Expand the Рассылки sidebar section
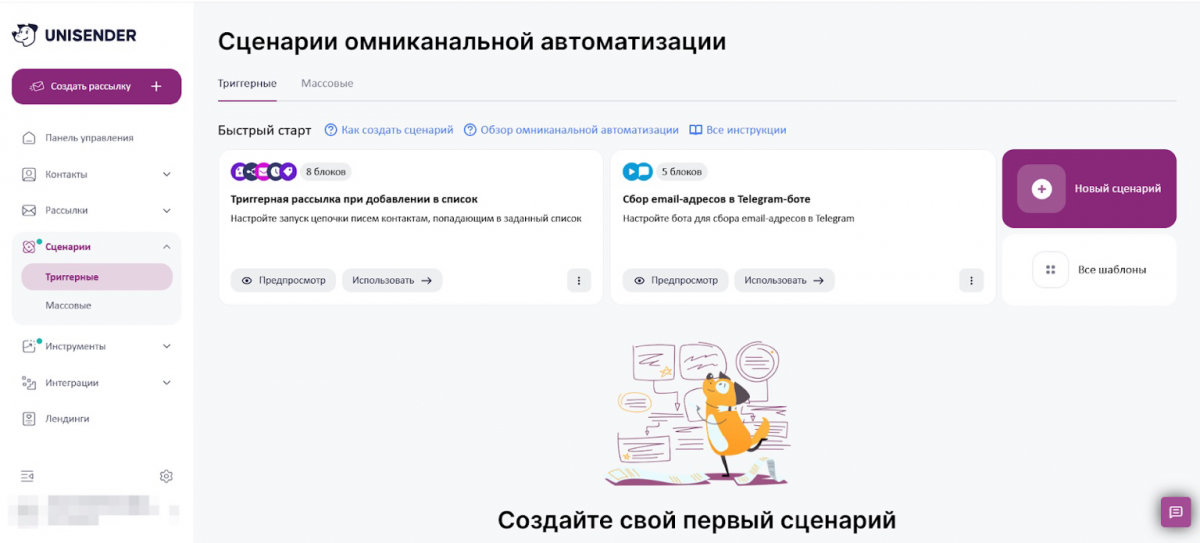This screenshot has width=1200, height=543. click(166, 210)
